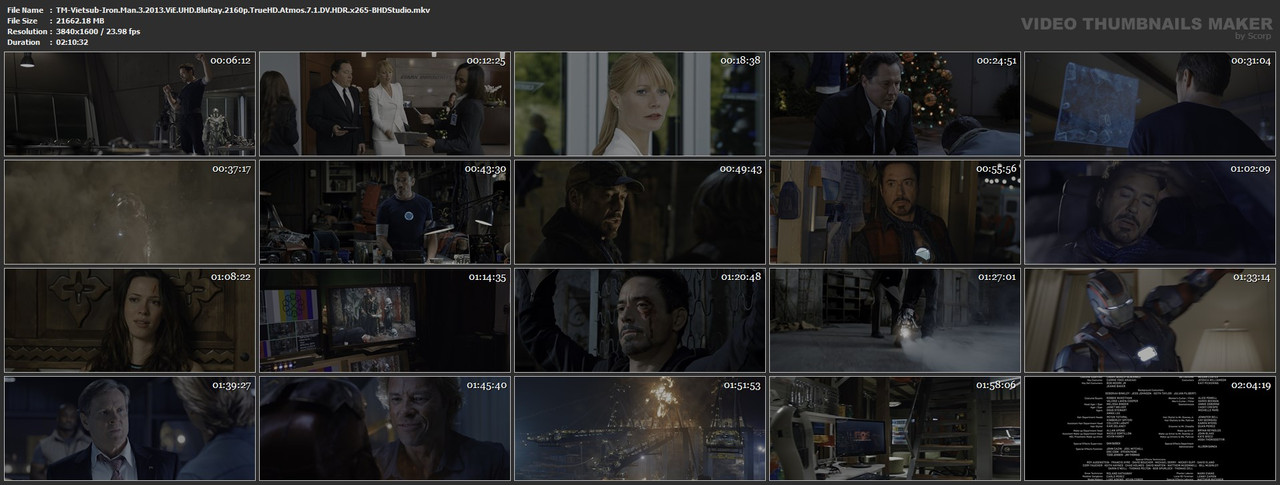Pick the 01:20:48 thumbnail

tap(639, 319)
